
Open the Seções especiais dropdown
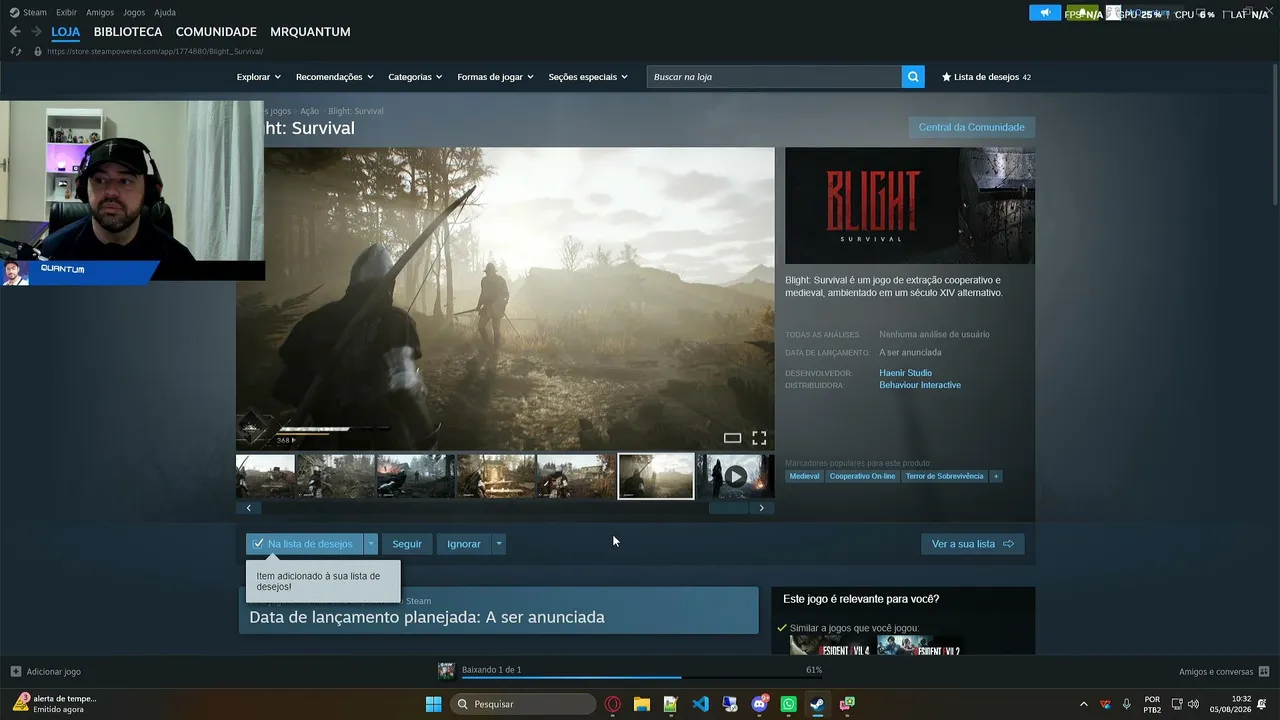click(x=588, y=77)
